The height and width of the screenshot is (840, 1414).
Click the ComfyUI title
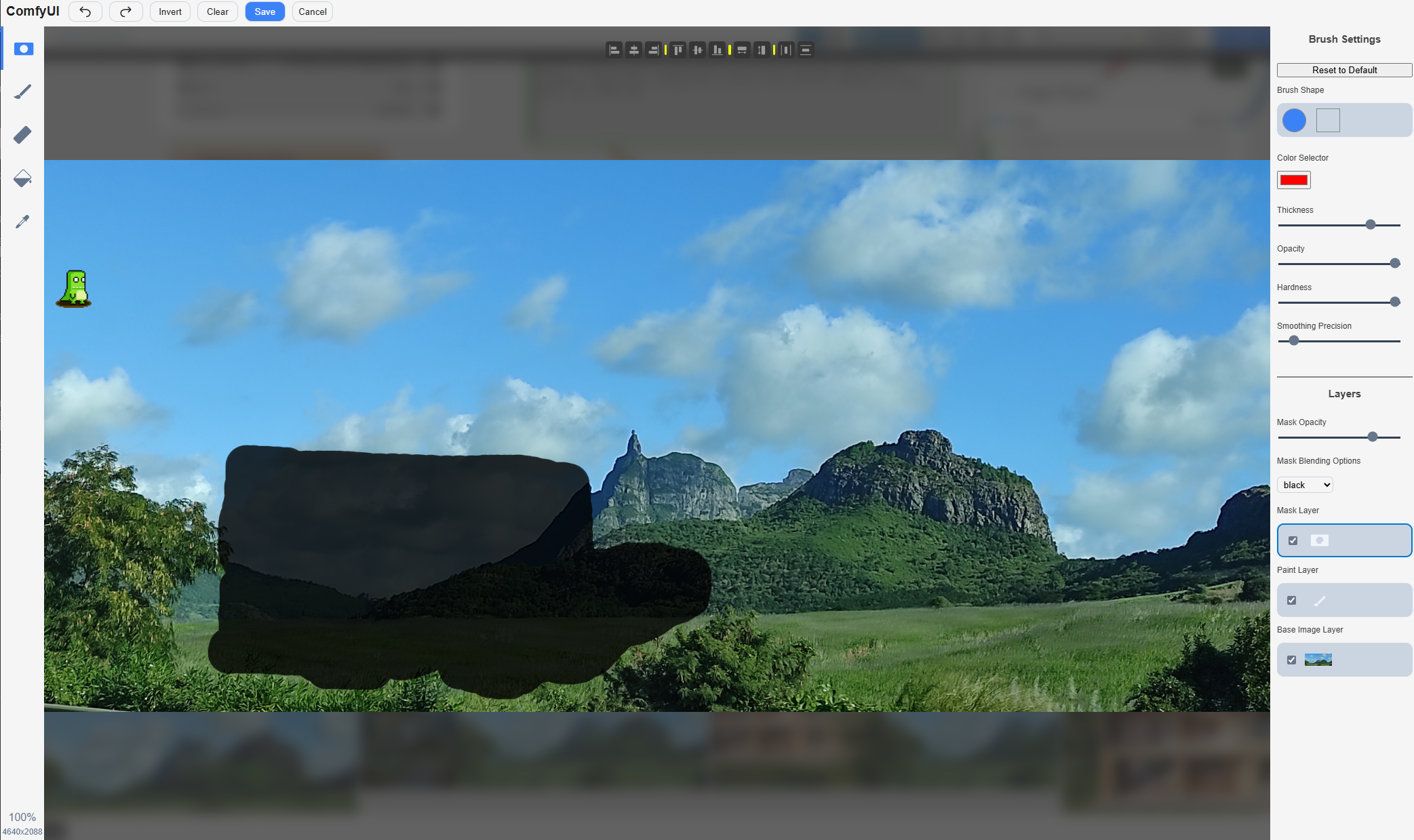point(33,12)
